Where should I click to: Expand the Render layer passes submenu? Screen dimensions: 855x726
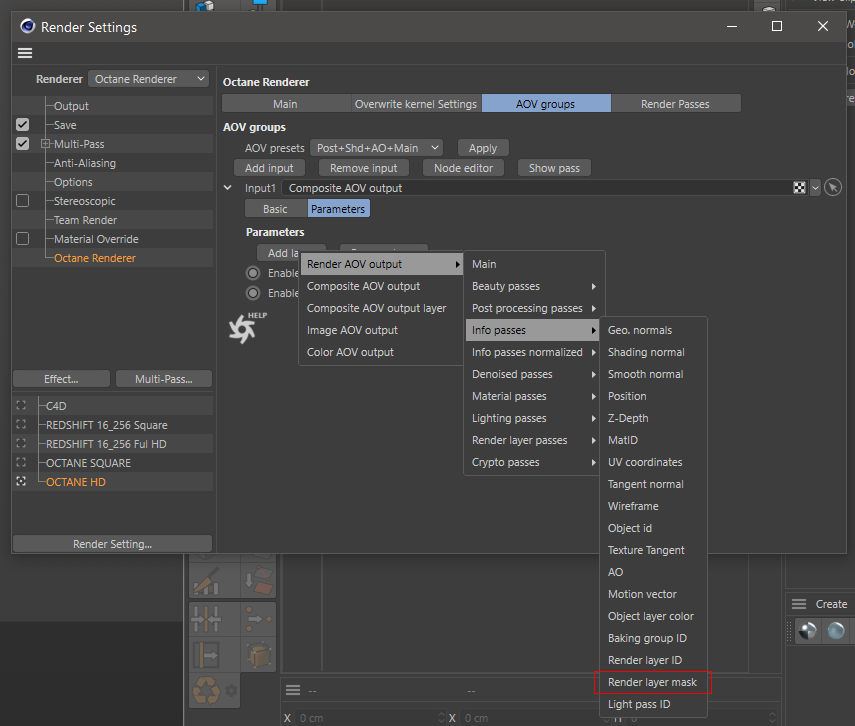click(534, 440)
